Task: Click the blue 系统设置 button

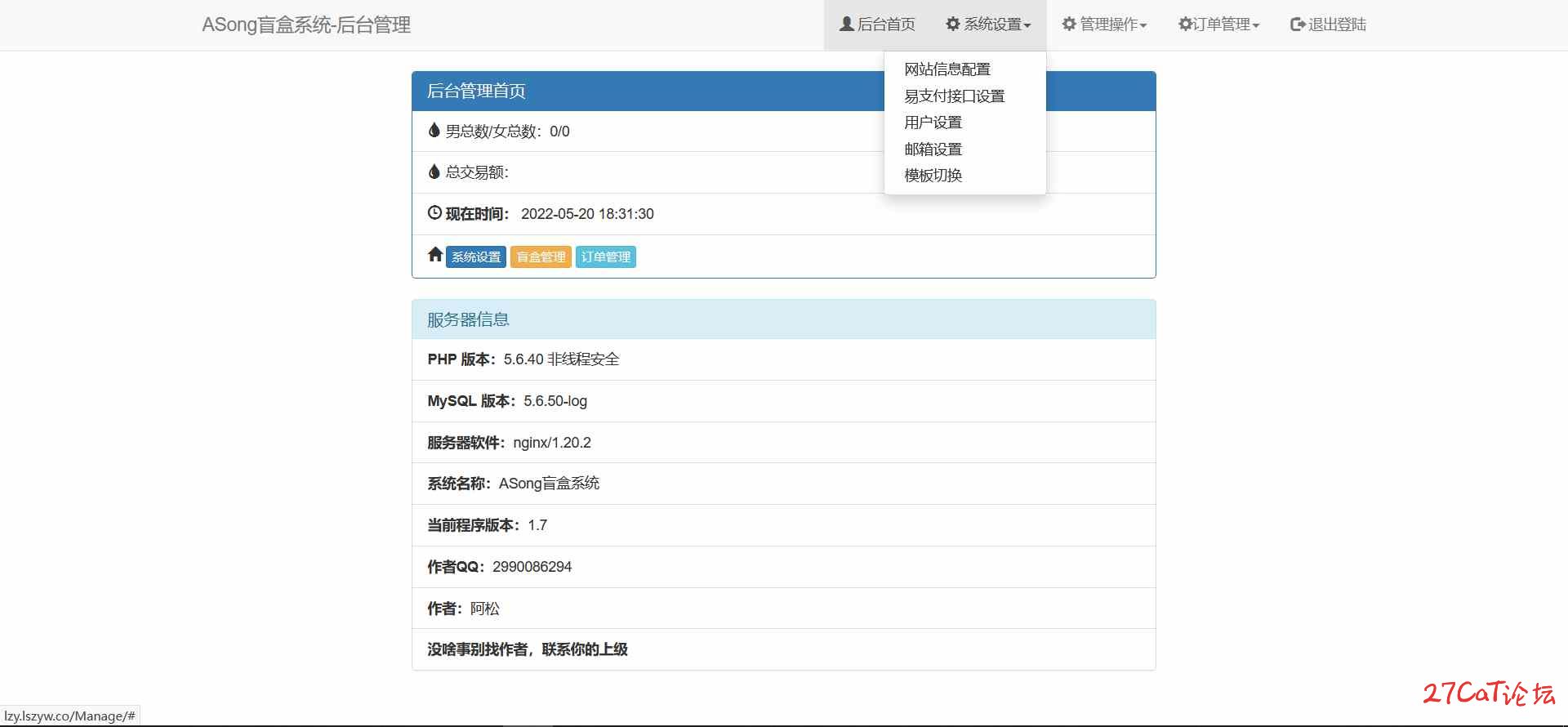Action: [x=476, y=256]
